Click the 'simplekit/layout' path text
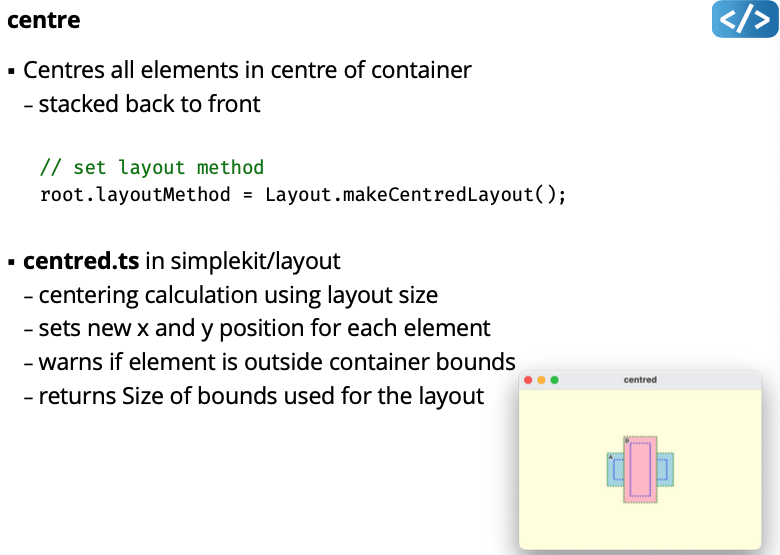780x555 pixels. point(255,262)
